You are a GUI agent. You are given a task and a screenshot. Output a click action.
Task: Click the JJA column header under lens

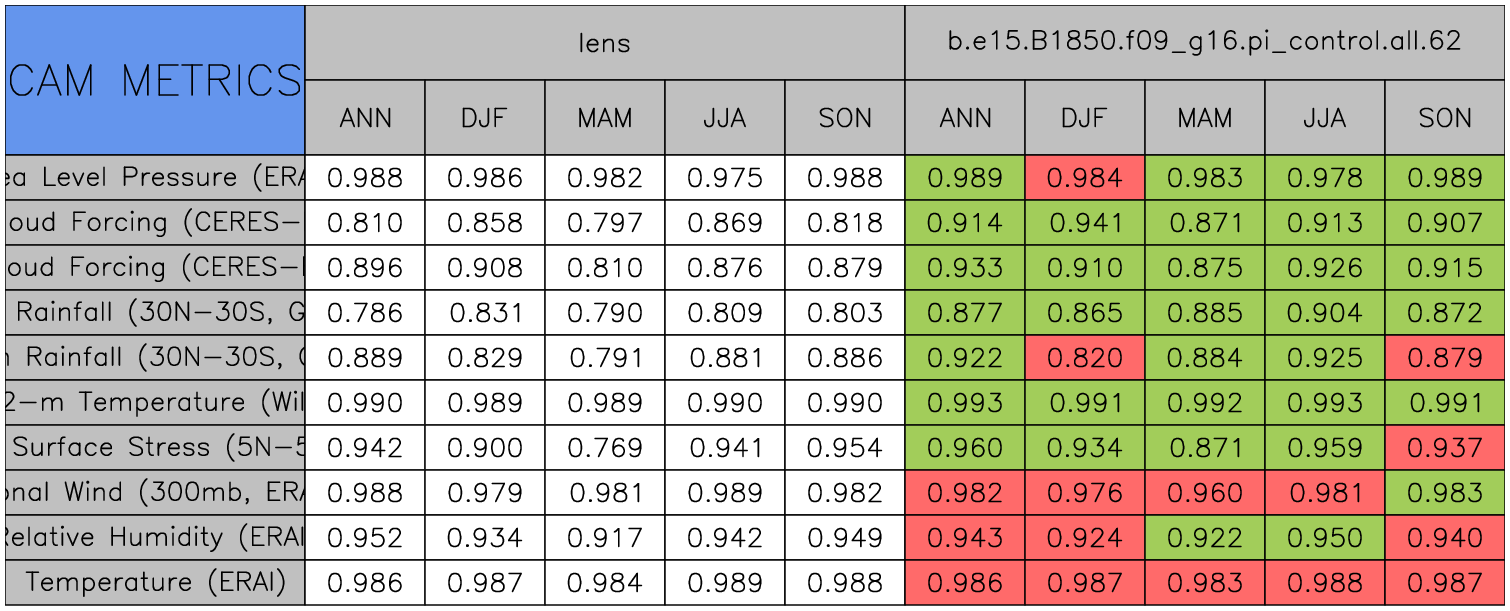pyautogui.click(x=724, y=118)
